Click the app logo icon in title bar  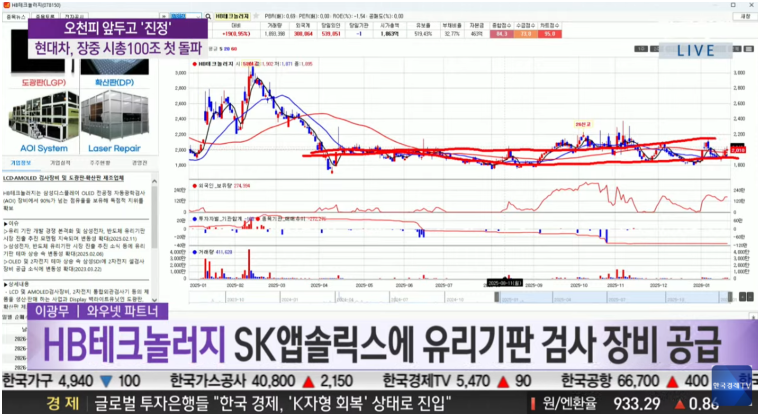[7, 4]
